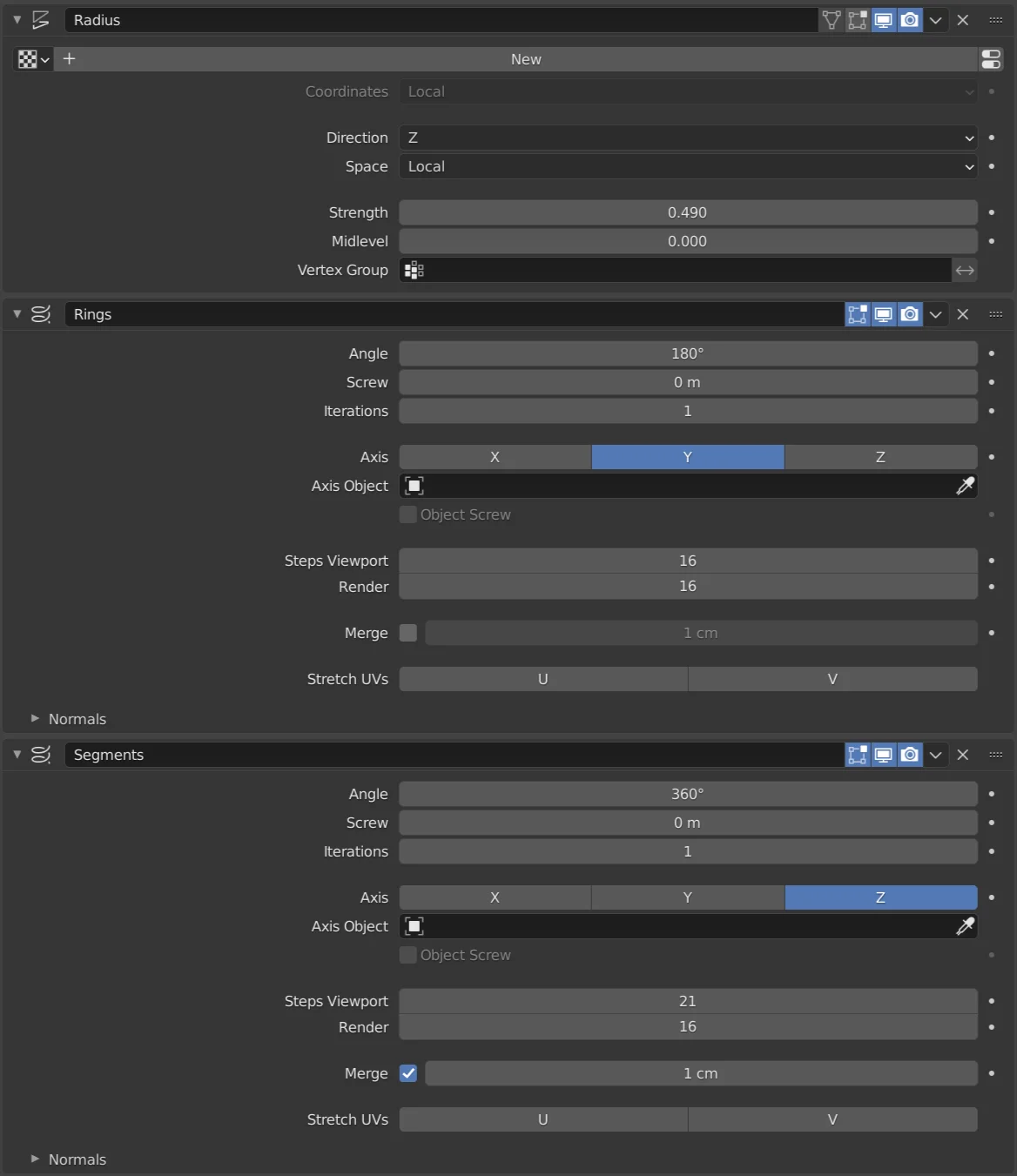This screenshot has height=1176, width=1017.
Task: Toggle viewport display for the Rings modifier
Action: (x=884, y=314)
